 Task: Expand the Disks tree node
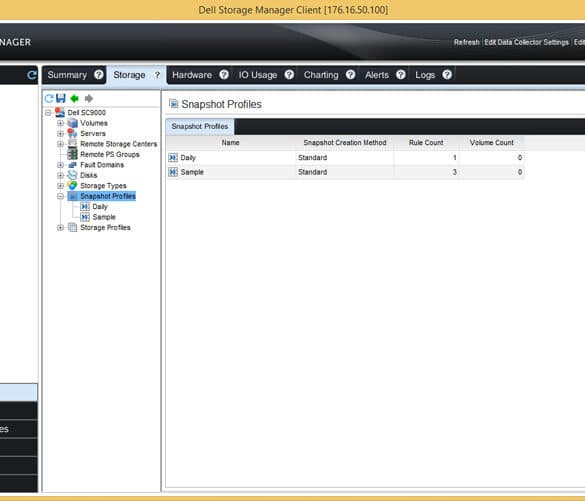(x=60, y=175)
